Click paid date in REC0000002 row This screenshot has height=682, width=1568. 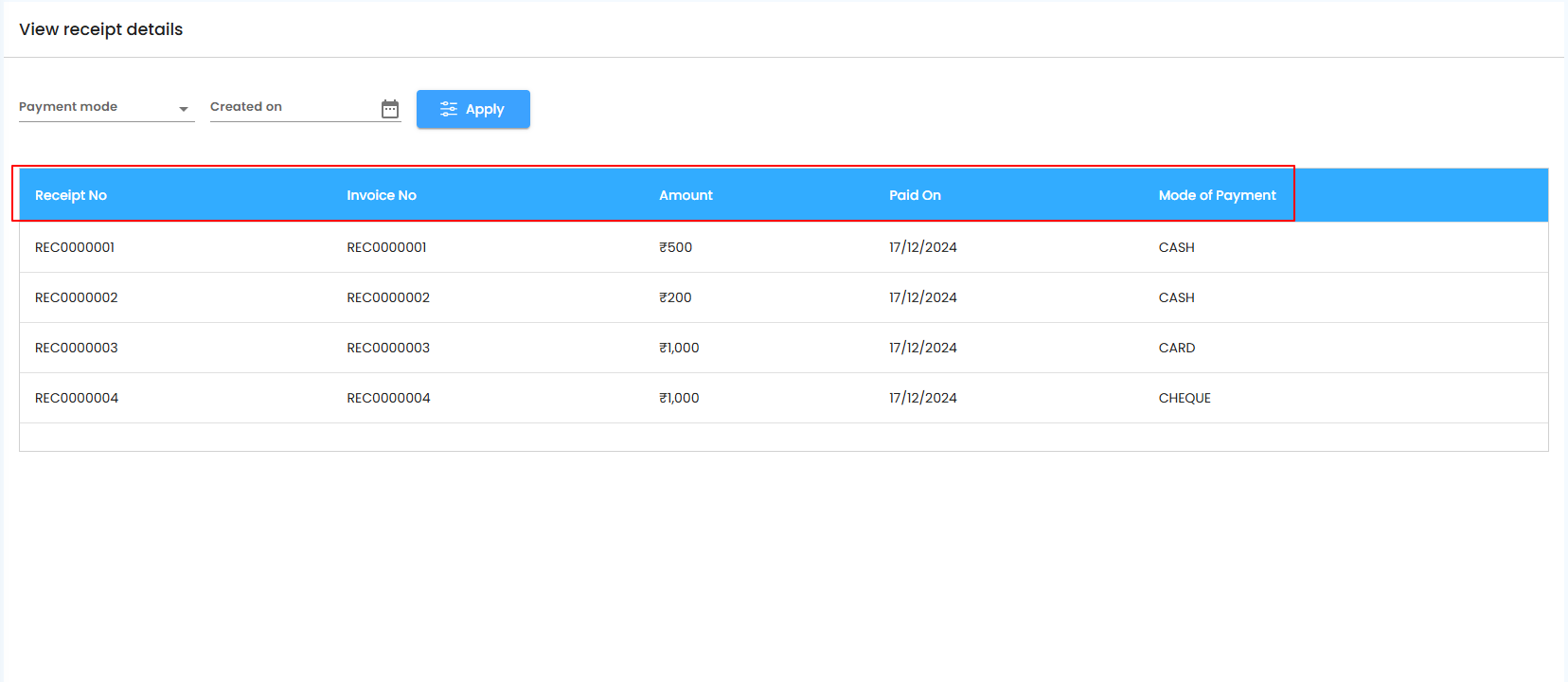coord(923,297)
